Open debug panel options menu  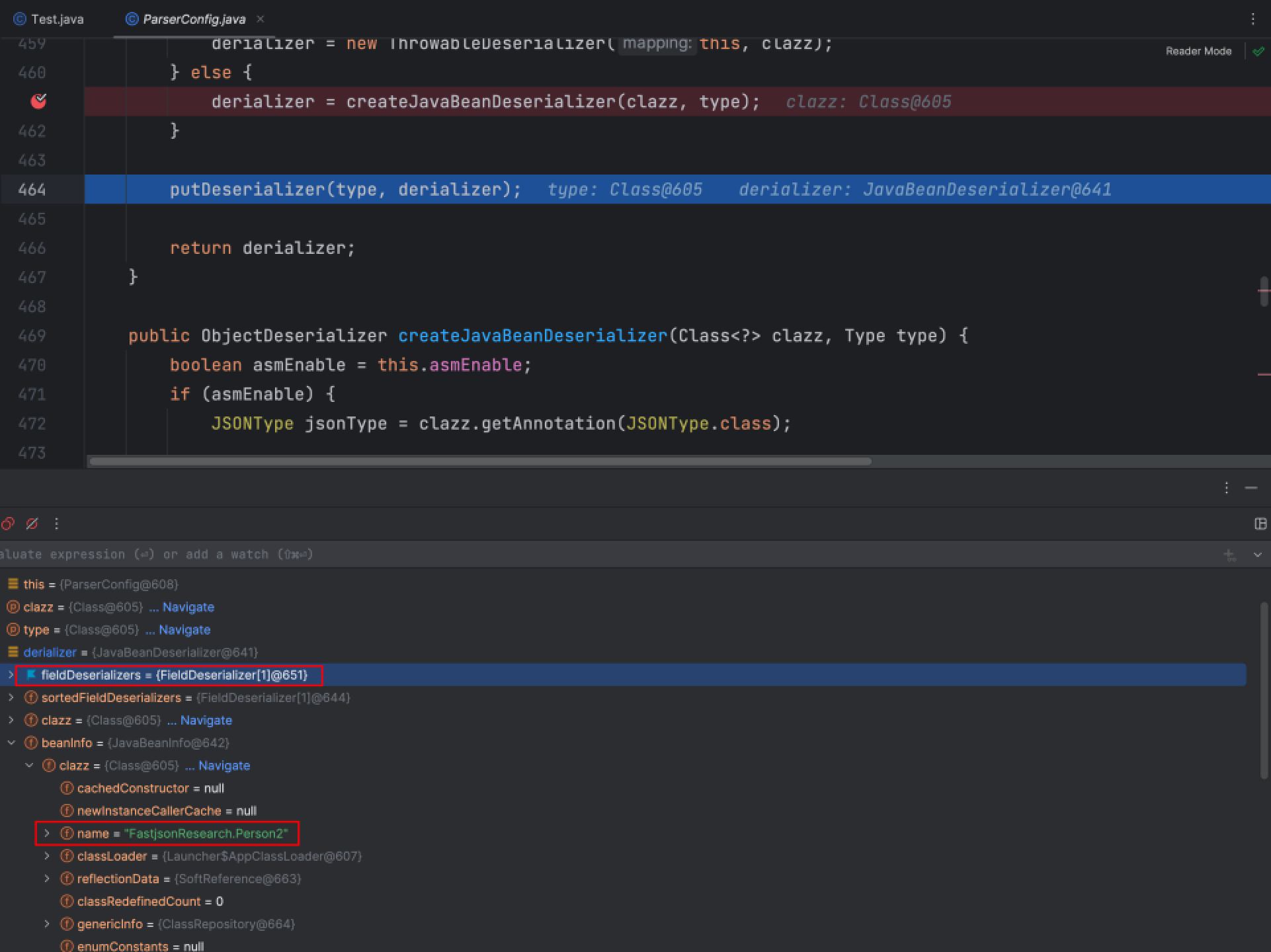(1227, 488)
